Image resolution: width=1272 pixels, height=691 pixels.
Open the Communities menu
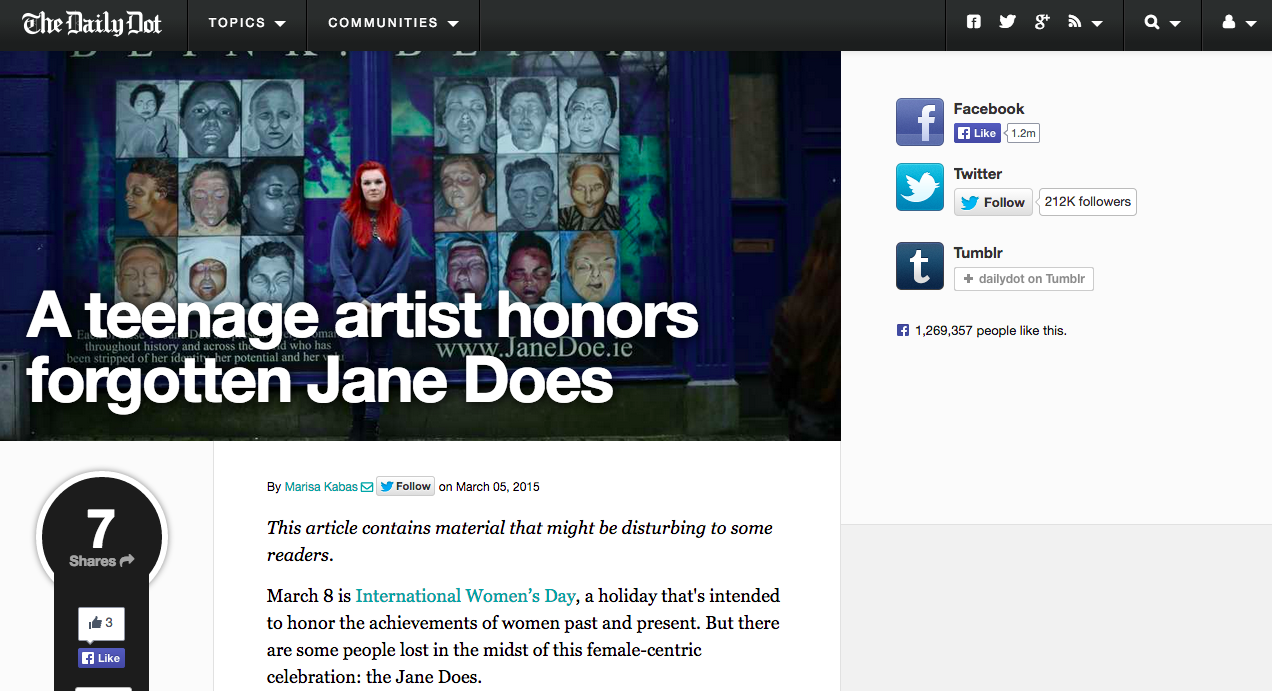(393, 23)
